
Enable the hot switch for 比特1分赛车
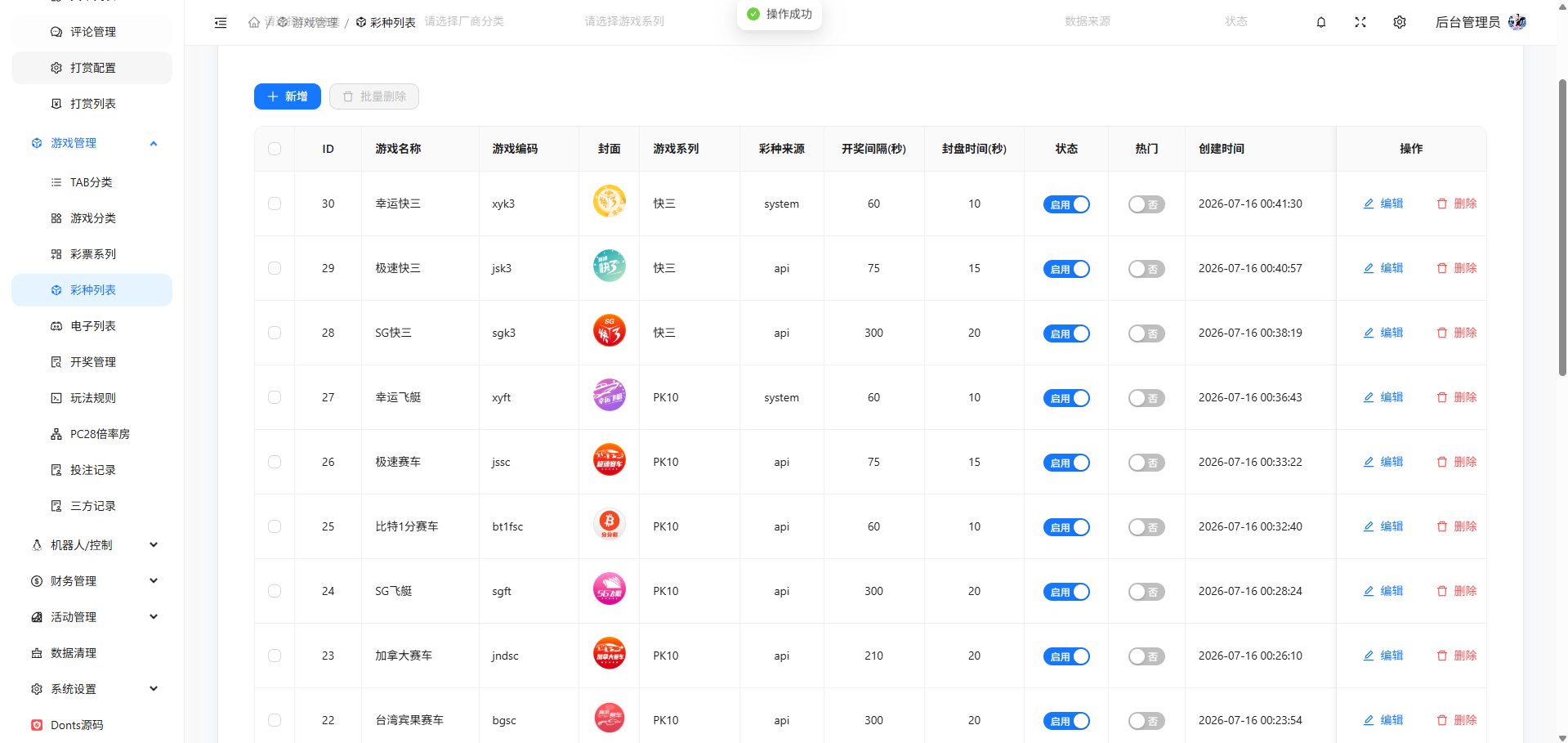tap(1146, 527)
